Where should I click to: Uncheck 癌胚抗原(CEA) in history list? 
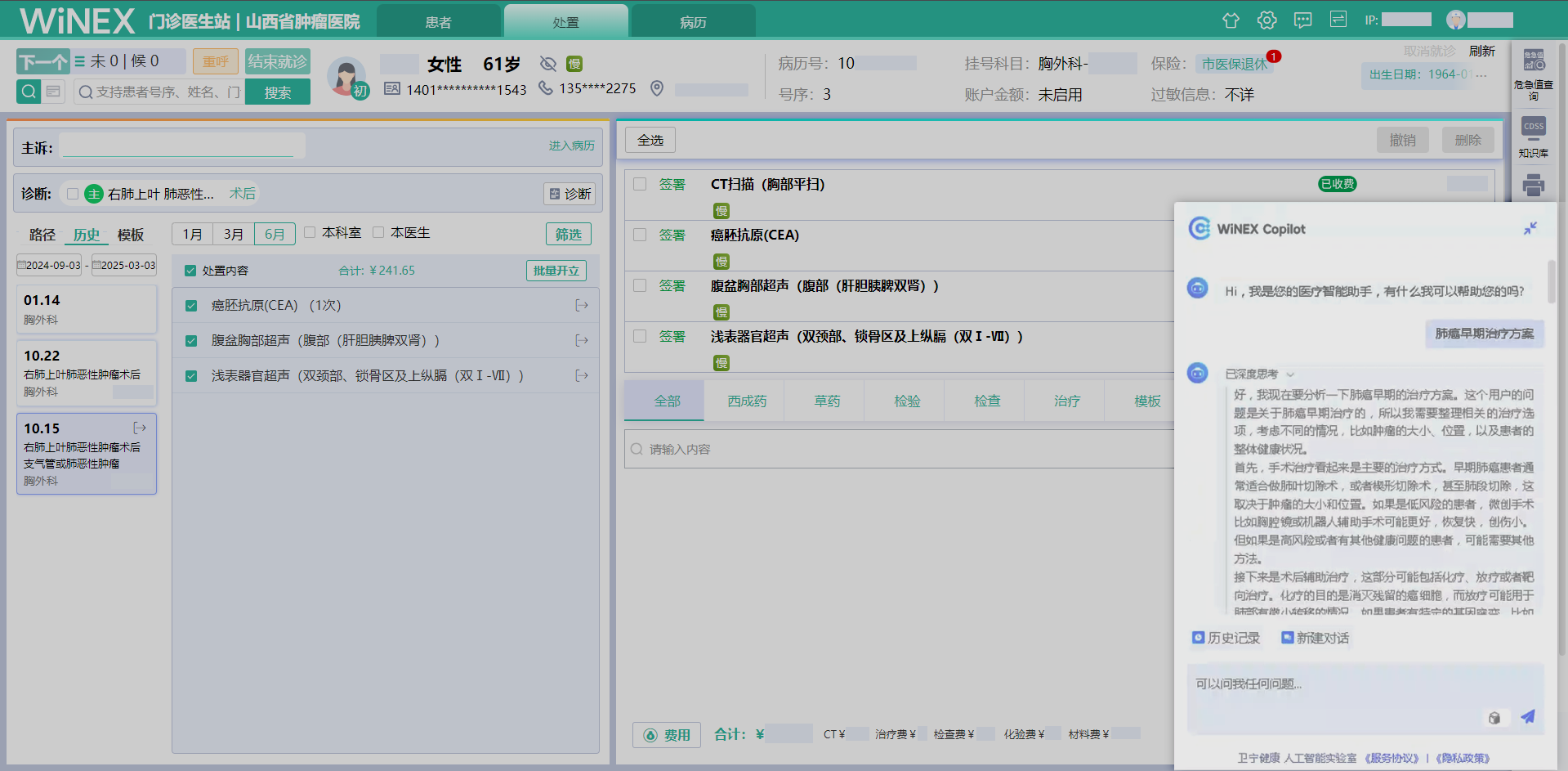(191, 306)
